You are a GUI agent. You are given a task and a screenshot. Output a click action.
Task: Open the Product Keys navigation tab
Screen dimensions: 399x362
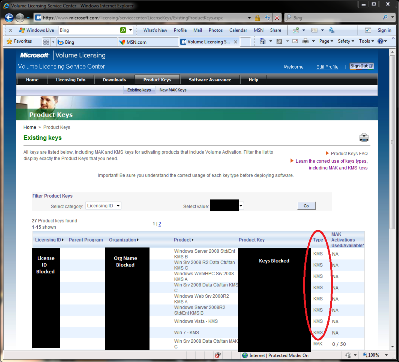point(157,80)
